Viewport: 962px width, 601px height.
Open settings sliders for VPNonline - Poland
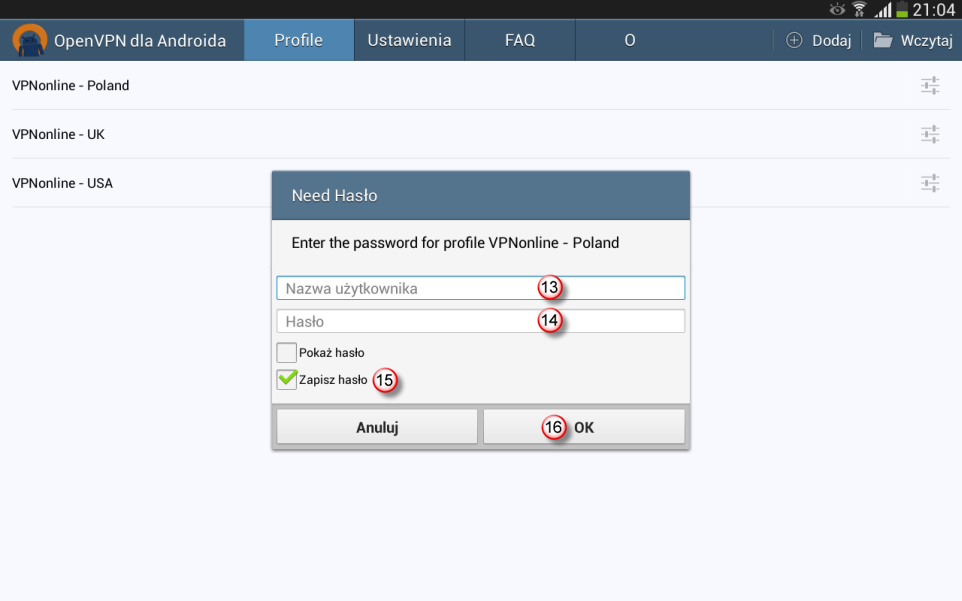[x=930, y=85]
